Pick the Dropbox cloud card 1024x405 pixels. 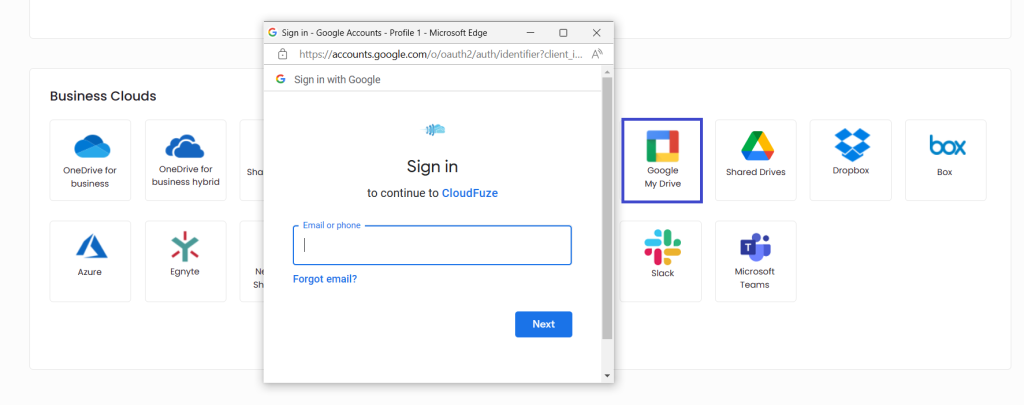pos(850,160)
